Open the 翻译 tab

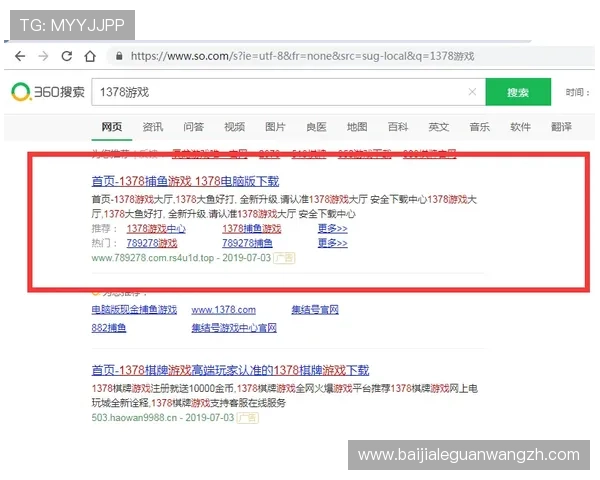(561, 127)
